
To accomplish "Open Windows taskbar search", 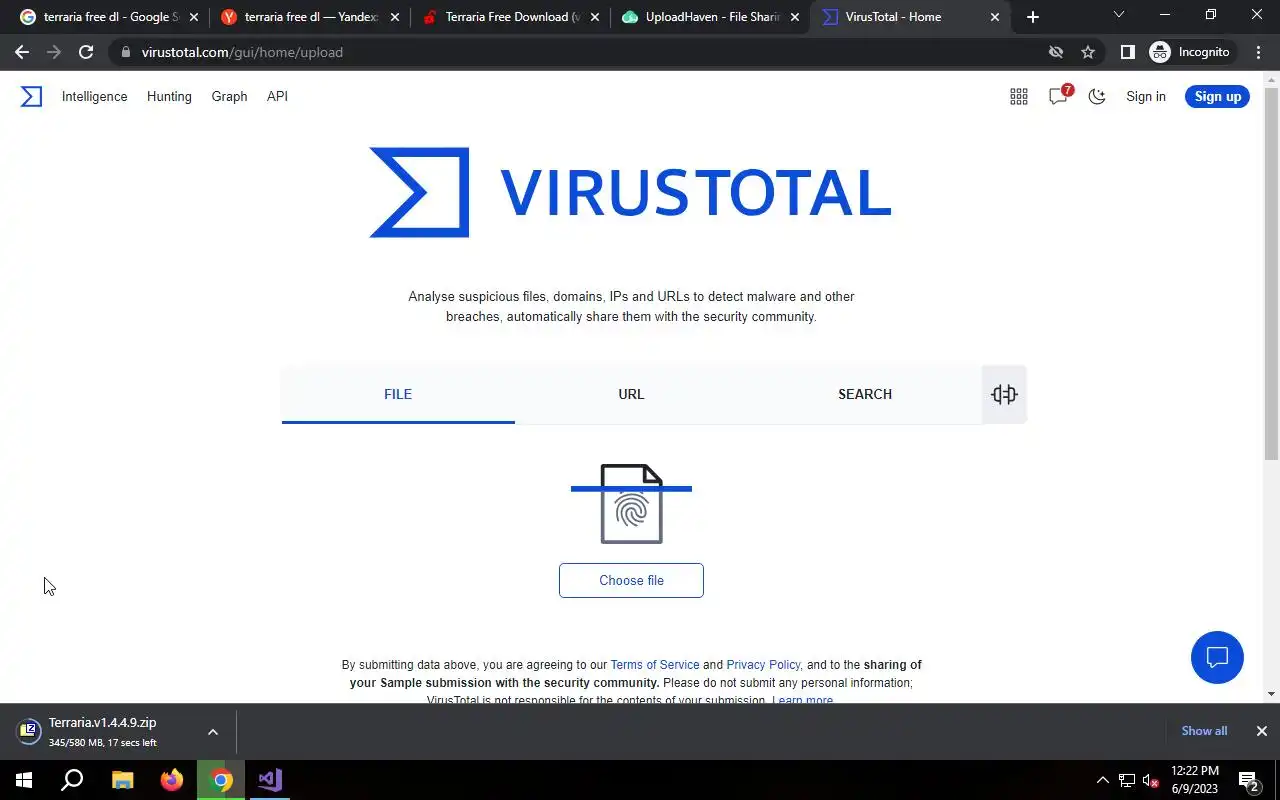I will pyautogui.click(x=72, y=780).
